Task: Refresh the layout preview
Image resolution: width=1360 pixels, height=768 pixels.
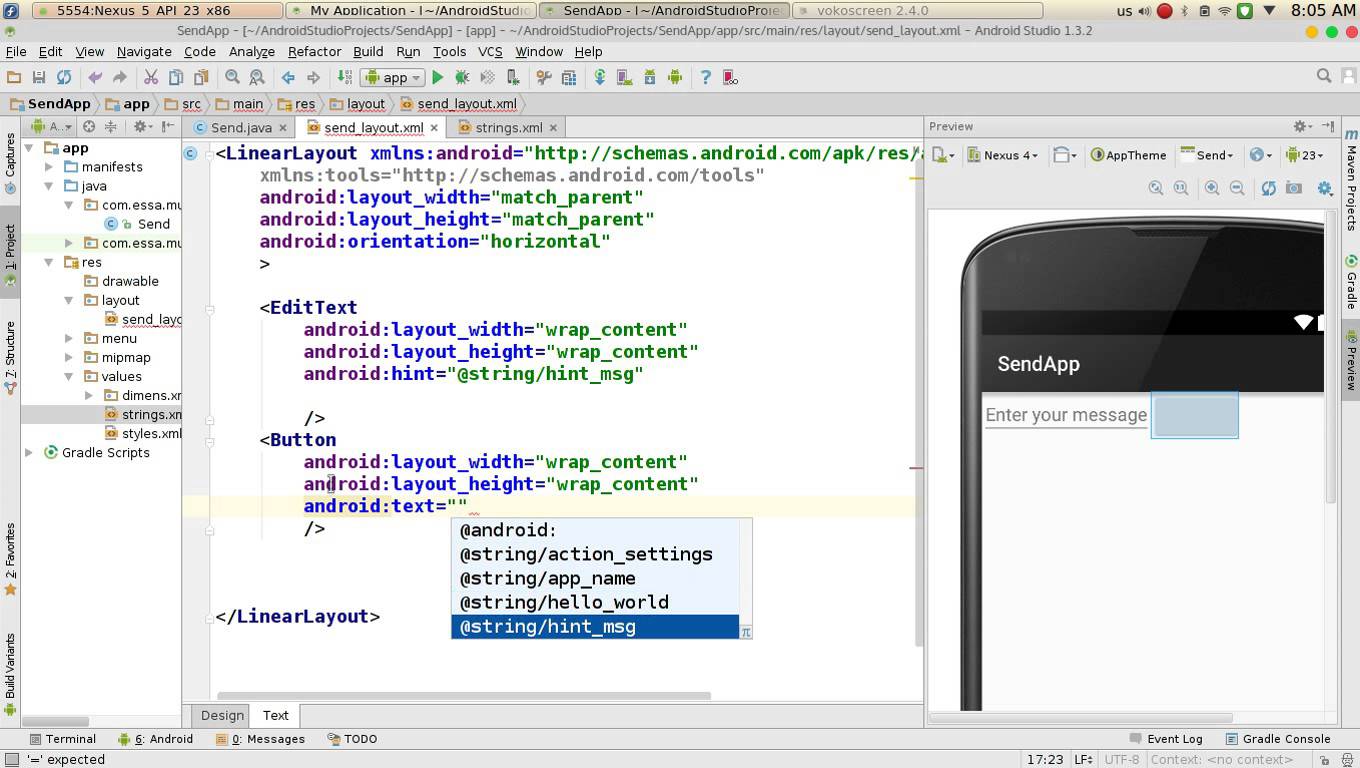Action: [x=1268, y=188]
